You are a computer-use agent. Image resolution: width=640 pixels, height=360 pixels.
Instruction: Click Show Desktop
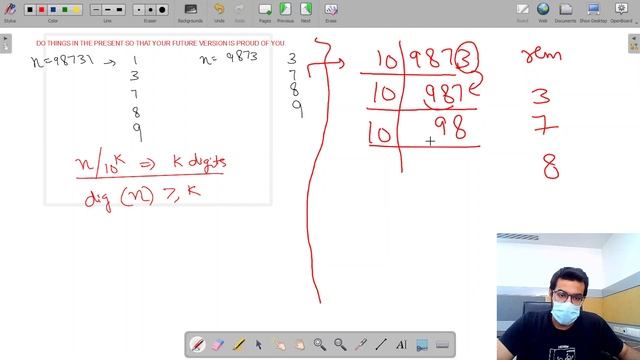(593, 12)
